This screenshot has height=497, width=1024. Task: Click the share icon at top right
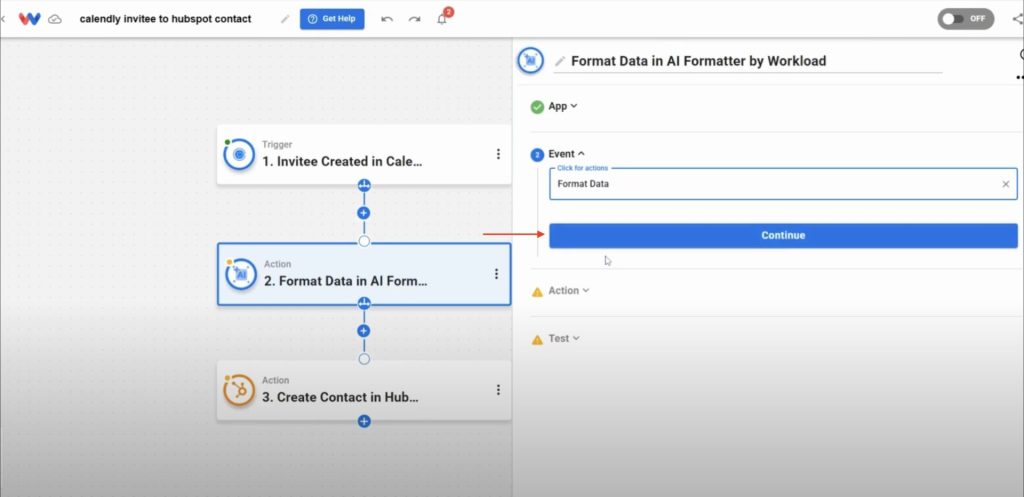tap(1018, 18)
